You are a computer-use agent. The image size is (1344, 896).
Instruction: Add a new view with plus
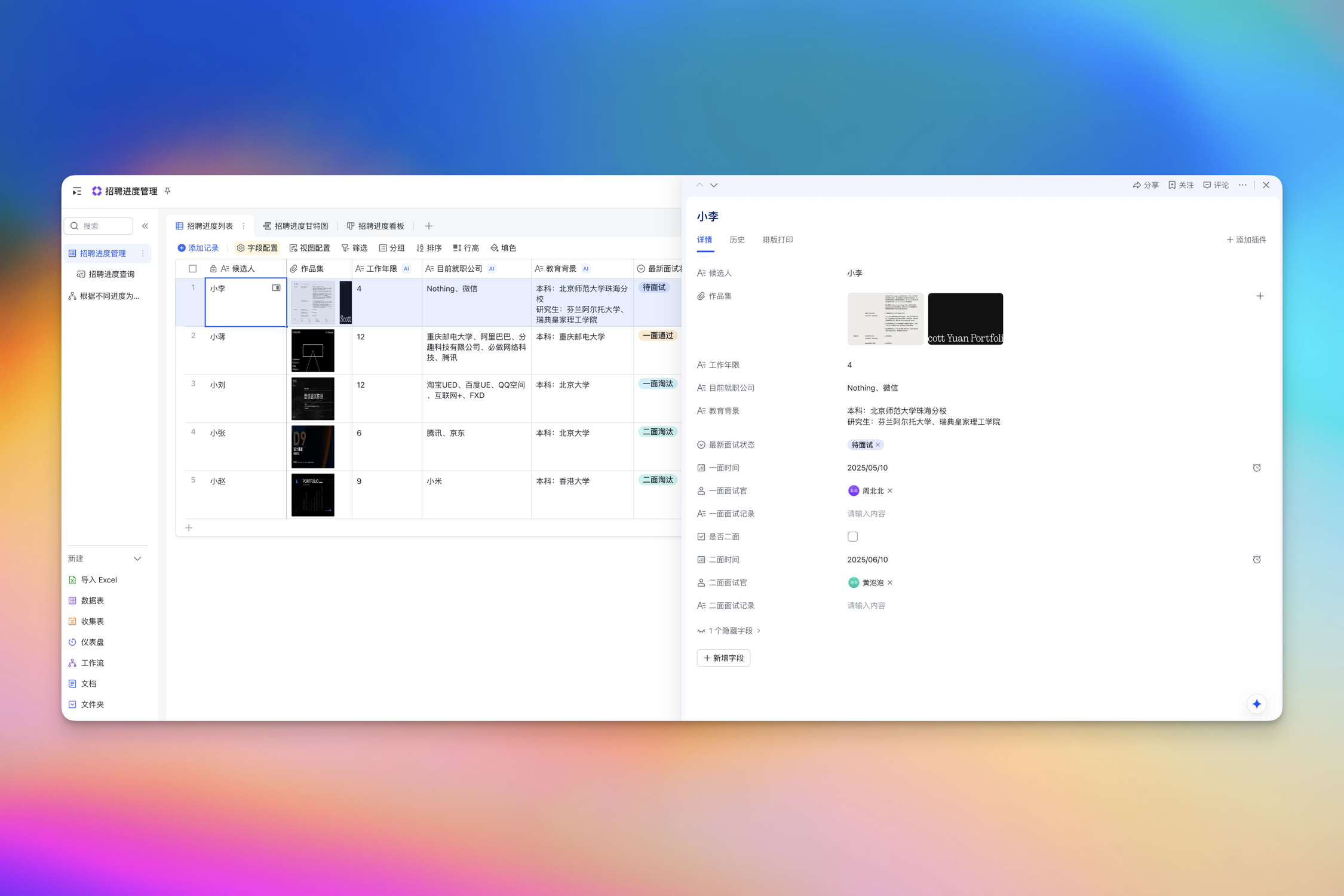[x=429, y=226]
